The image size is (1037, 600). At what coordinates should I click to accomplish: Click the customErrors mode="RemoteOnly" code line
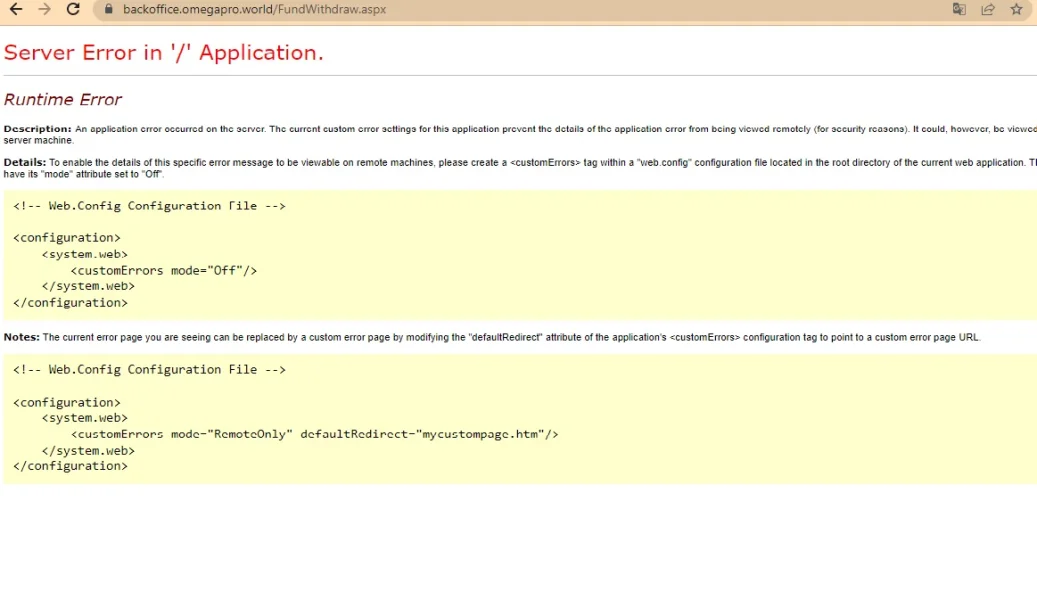point(314,434)
